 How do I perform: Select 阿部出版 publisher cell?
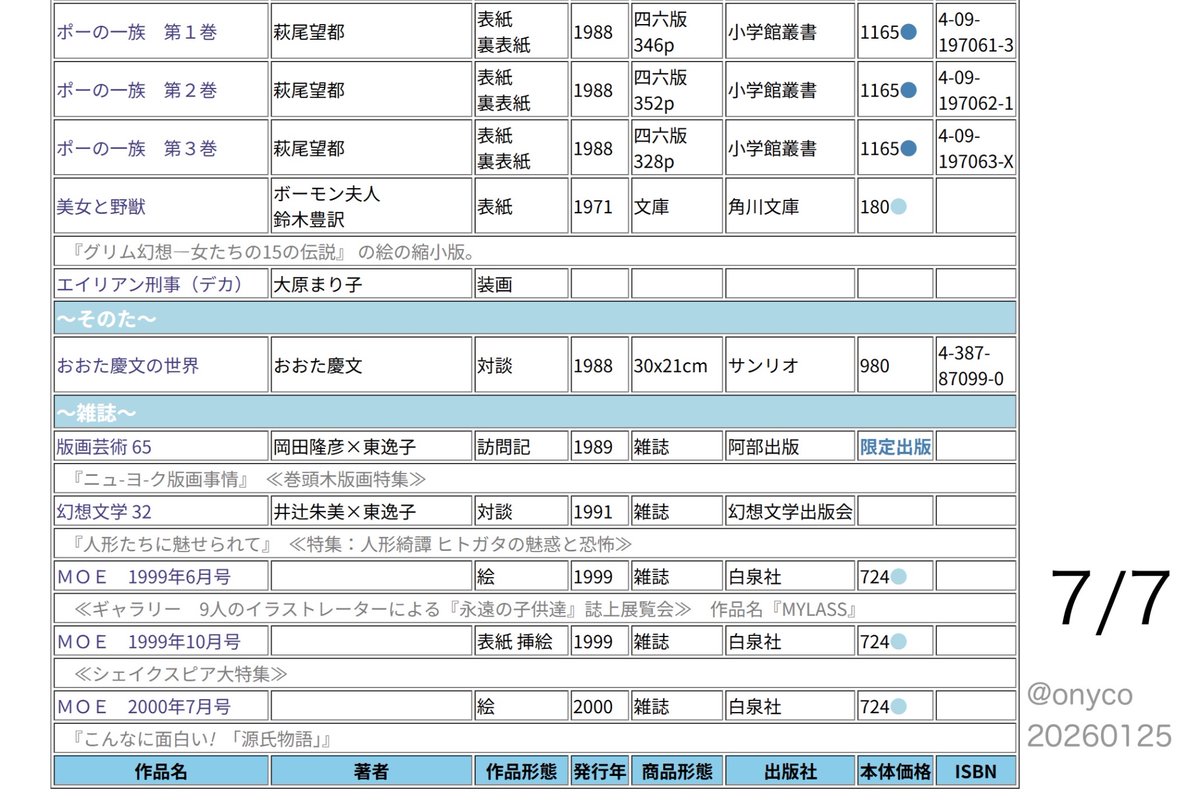point(790,446)
